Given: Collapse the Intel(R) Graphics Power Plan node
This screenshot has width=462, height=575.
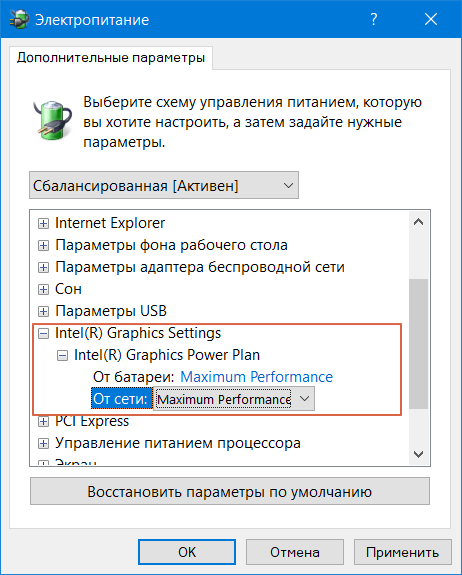Looking at the screenshot, I should 62,355.
